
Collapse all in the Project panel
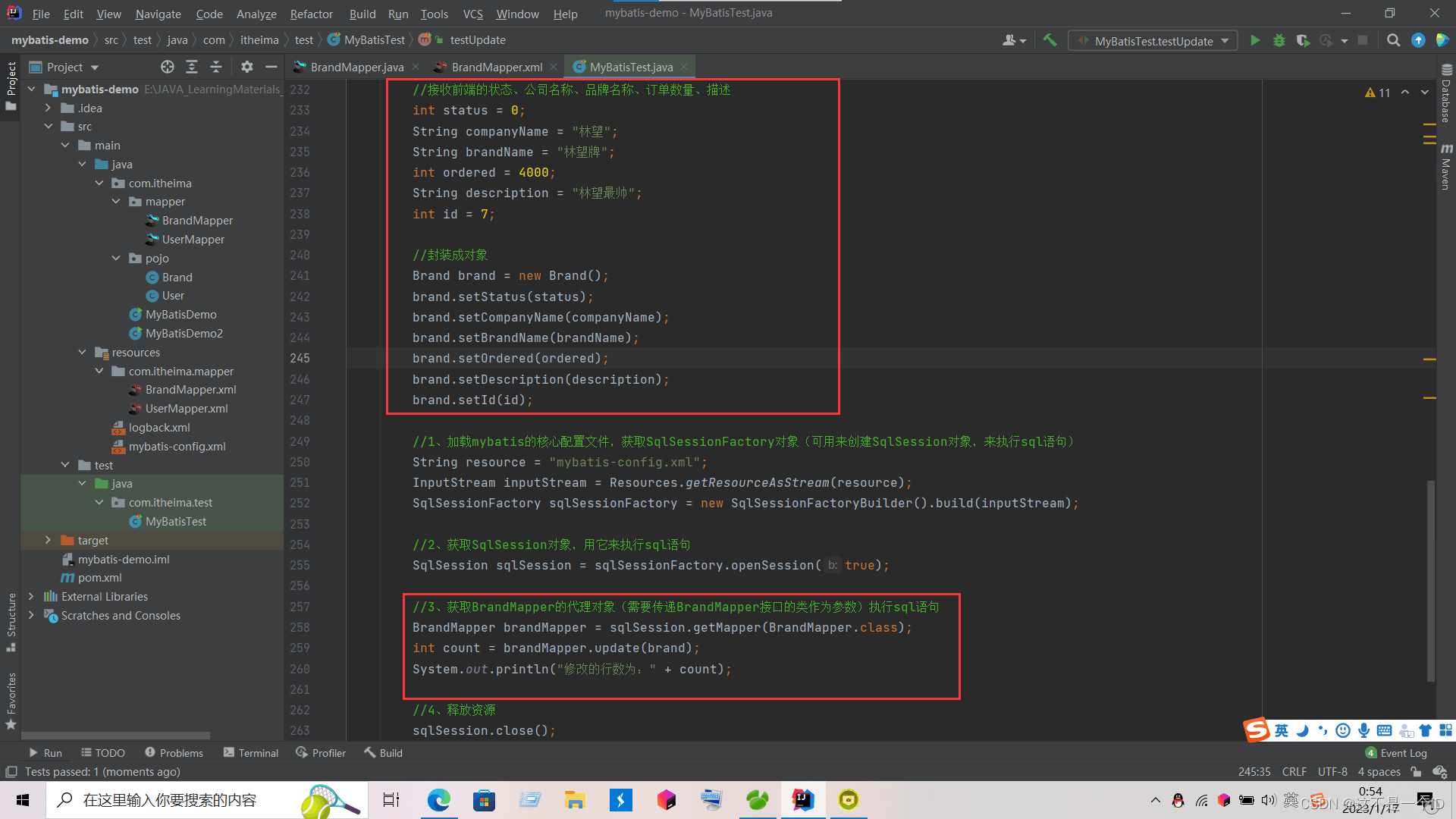coord(216,67)
